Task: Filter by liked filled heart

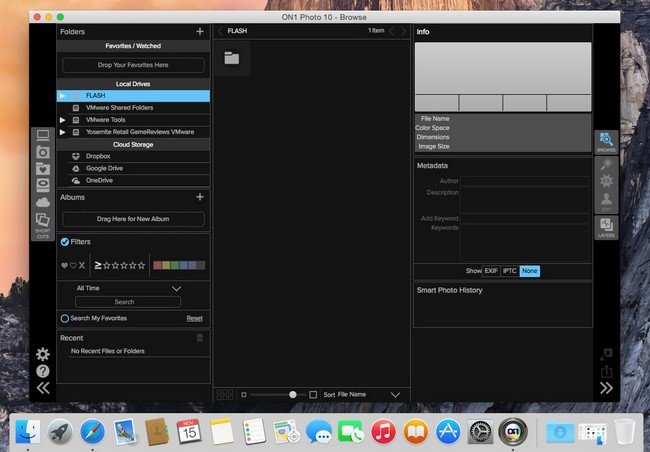Action: click(64, 265)
